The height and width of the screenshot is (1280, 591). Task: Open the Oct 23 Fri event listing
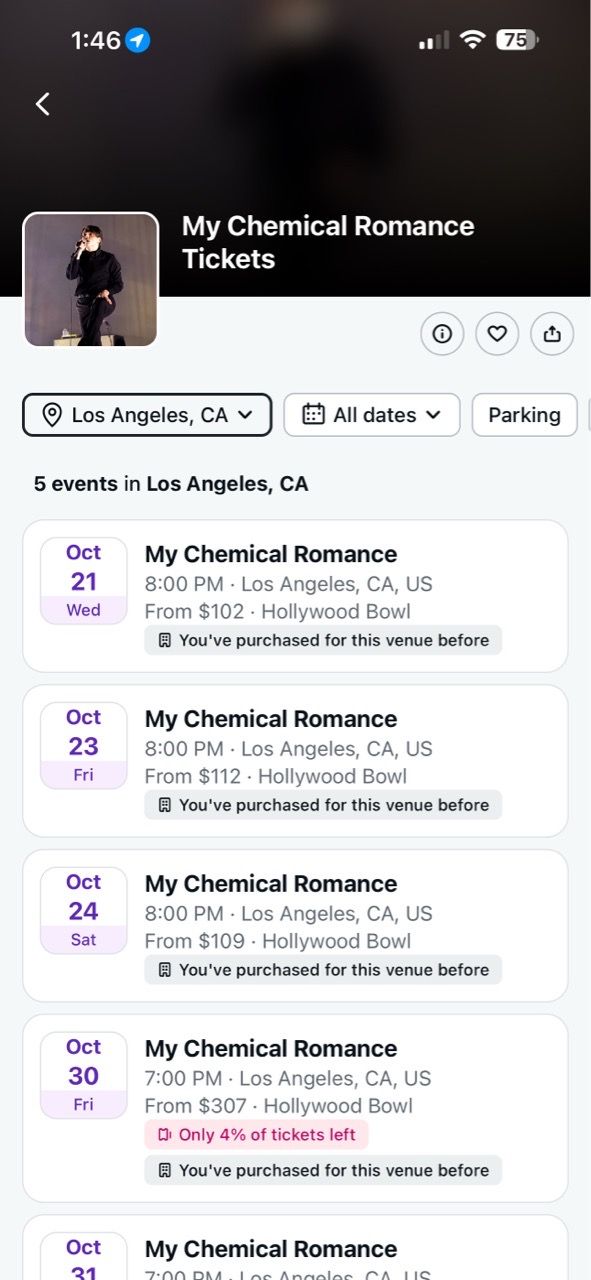pos(295,761)
